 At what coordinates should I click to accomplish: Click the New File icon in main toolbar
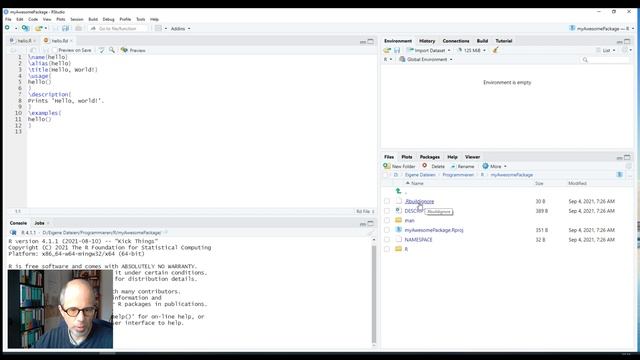click(x=7, y=28)
